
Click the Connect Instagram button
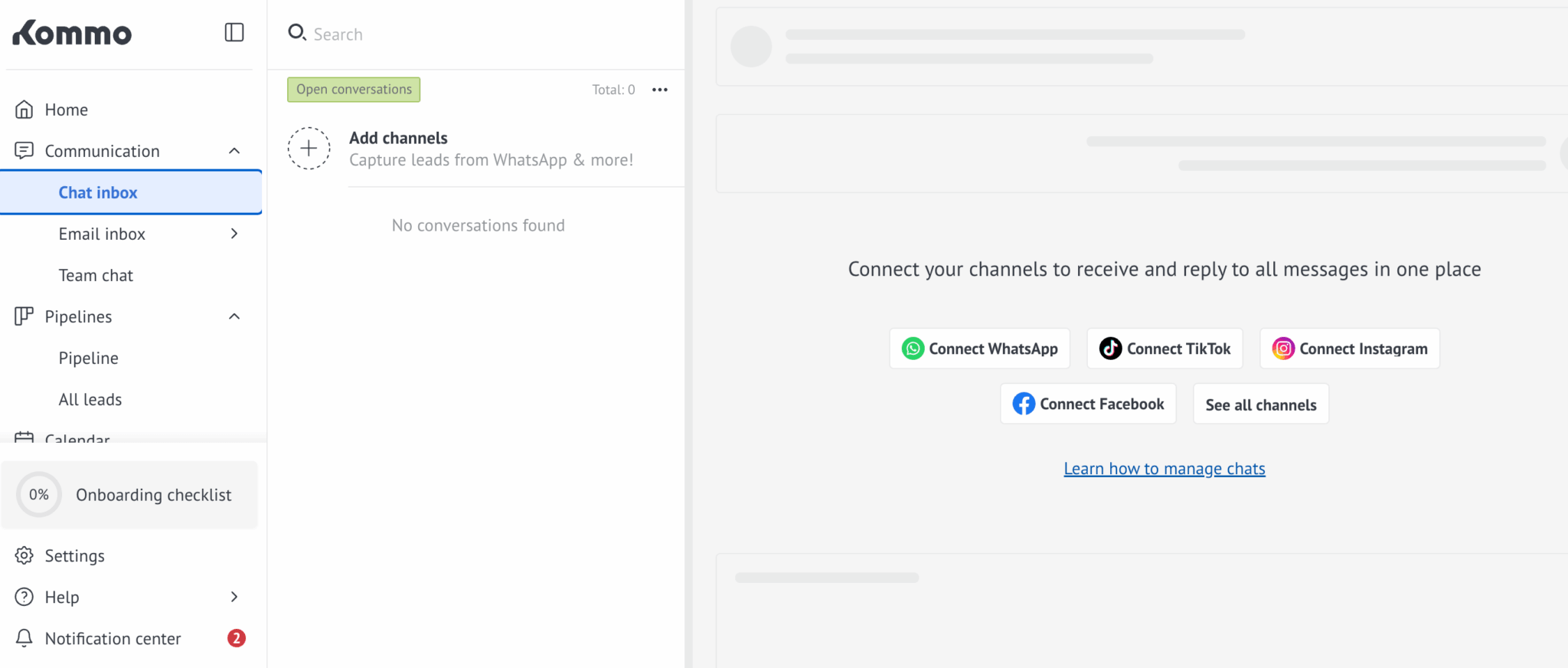click(1350, 349)
